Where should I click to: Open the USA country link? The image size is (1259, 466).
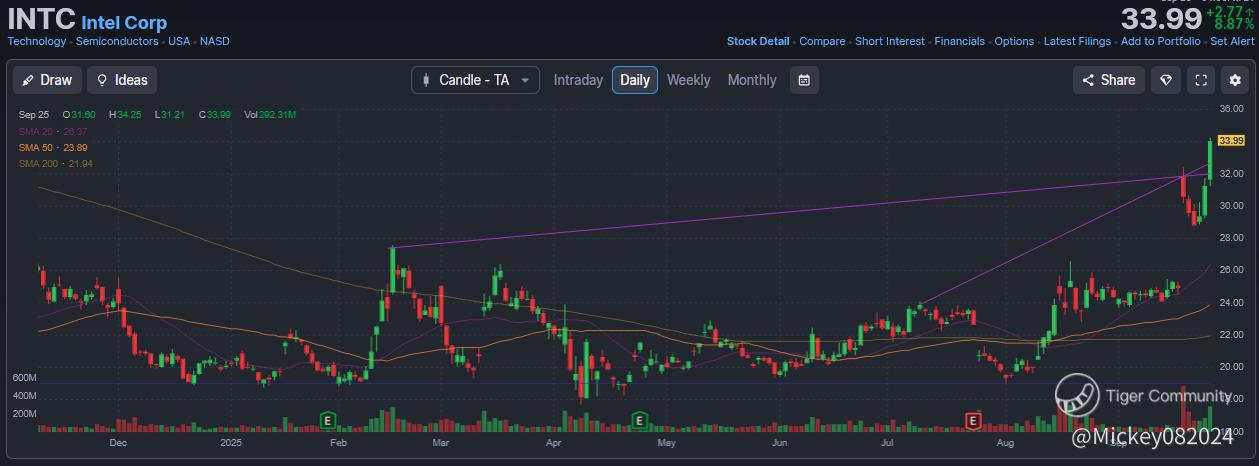click(179, 41)
